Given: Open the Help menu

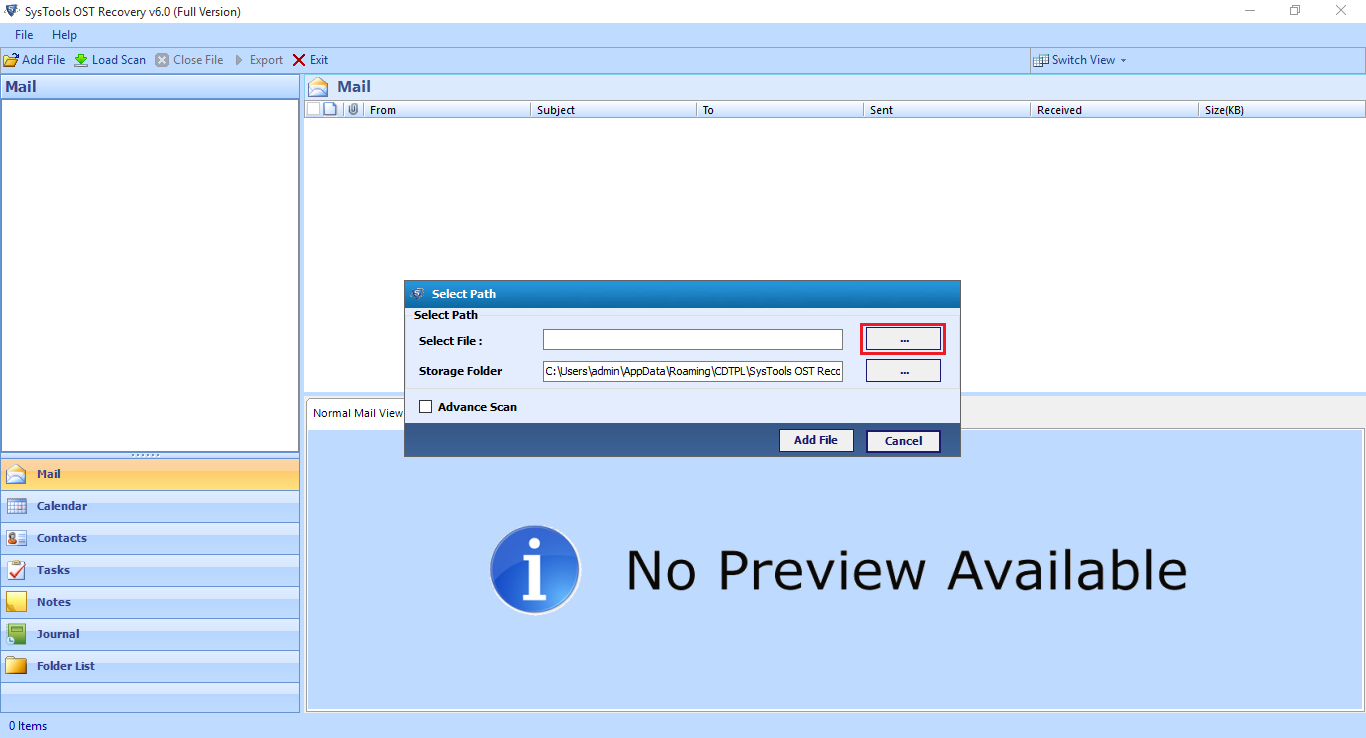Looking at the screenshot, I should [x=64, y=35].
